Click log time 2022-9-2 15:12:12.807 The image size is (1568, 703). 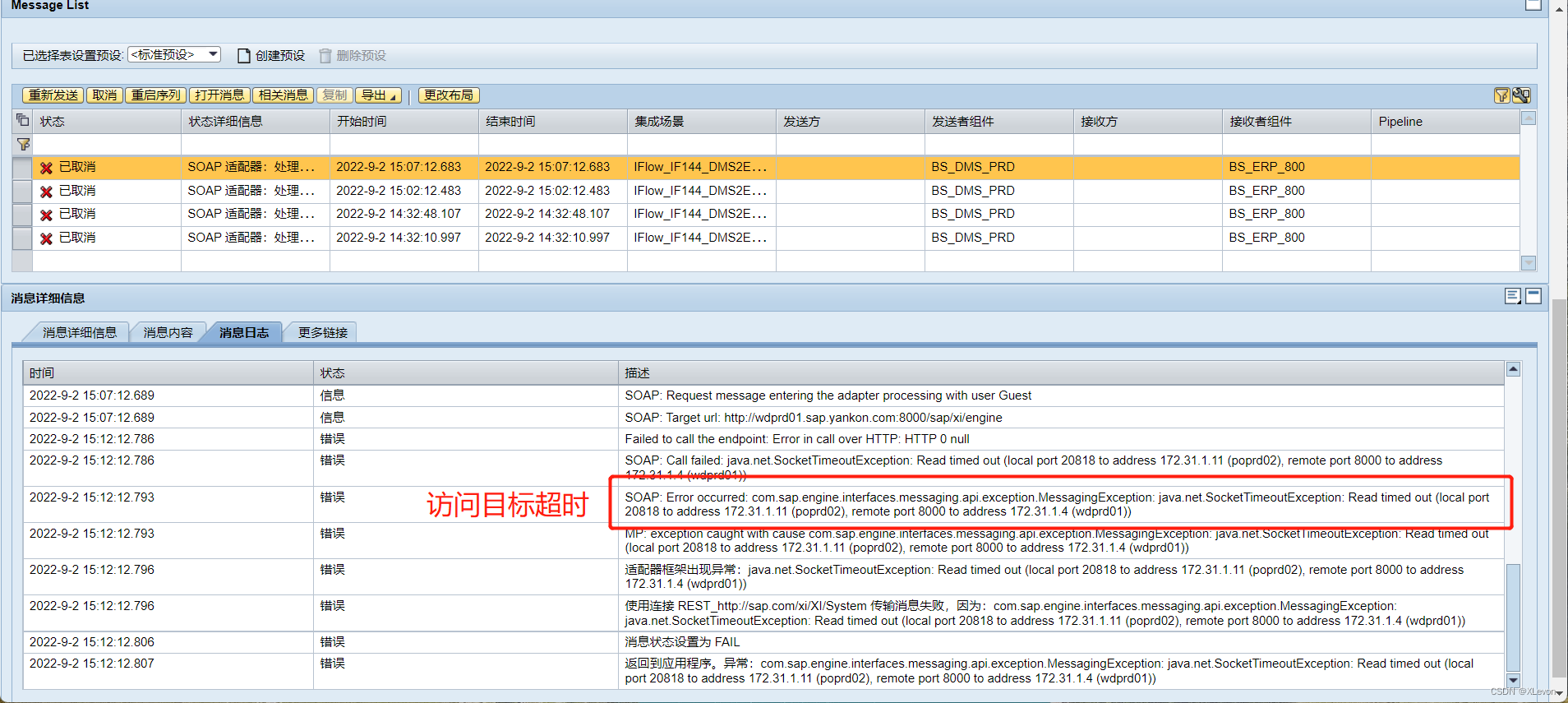(x=92, y=664)
